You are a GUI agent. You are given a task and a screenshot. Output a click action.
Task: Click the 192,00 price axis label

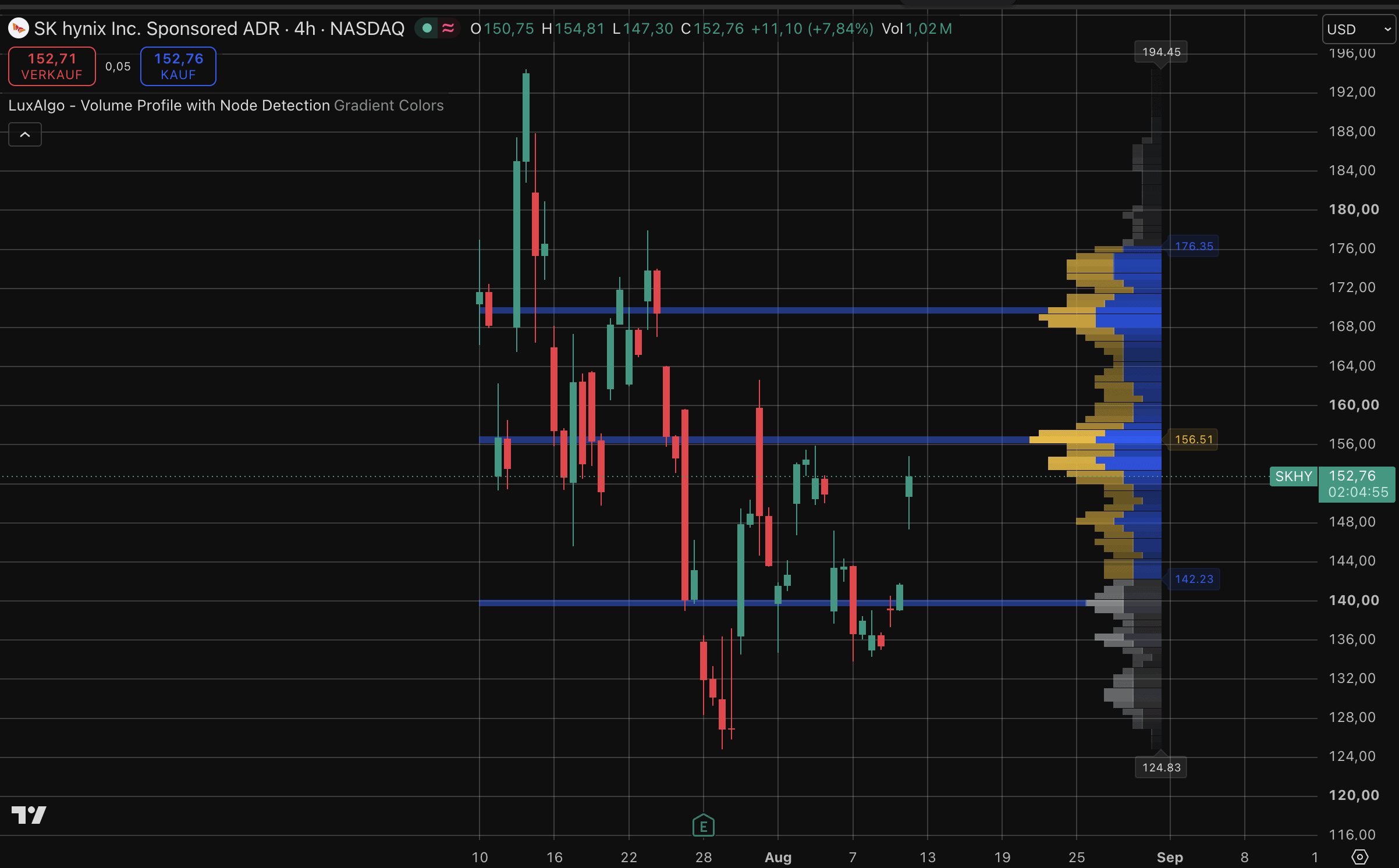[x=1352, y=92]
